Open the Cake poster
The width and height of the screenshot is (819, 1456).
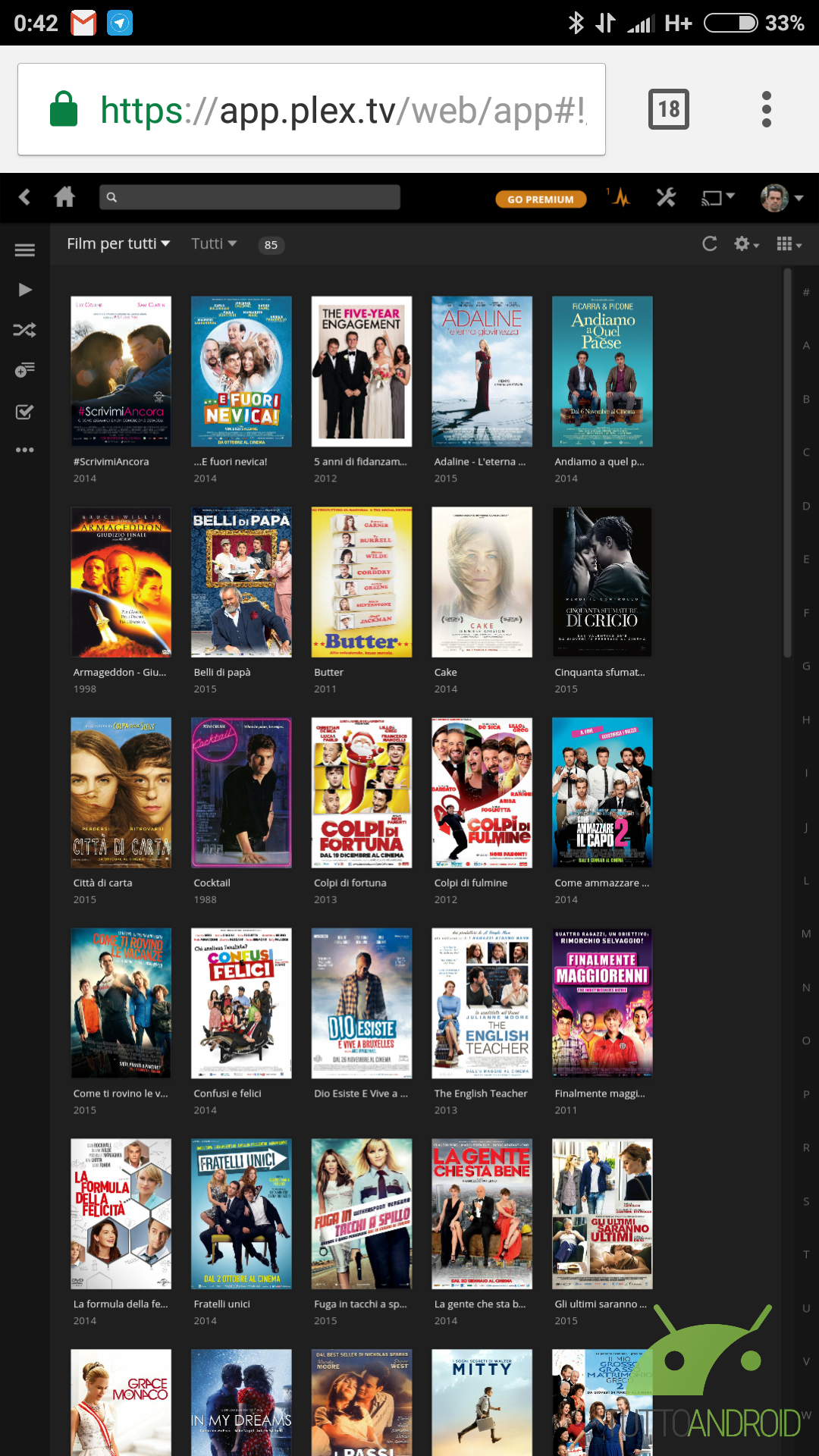tap(482, 582)
